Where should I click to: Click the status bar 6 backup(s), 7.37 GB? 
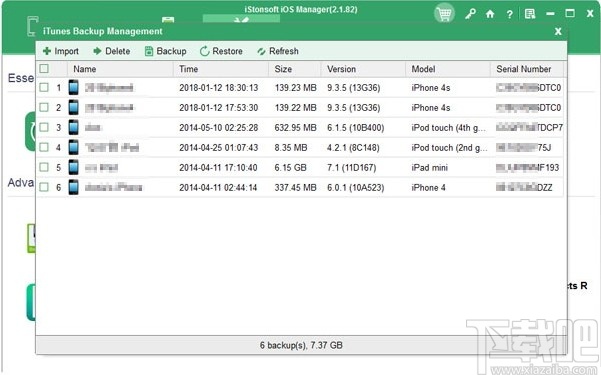[301, 345]
